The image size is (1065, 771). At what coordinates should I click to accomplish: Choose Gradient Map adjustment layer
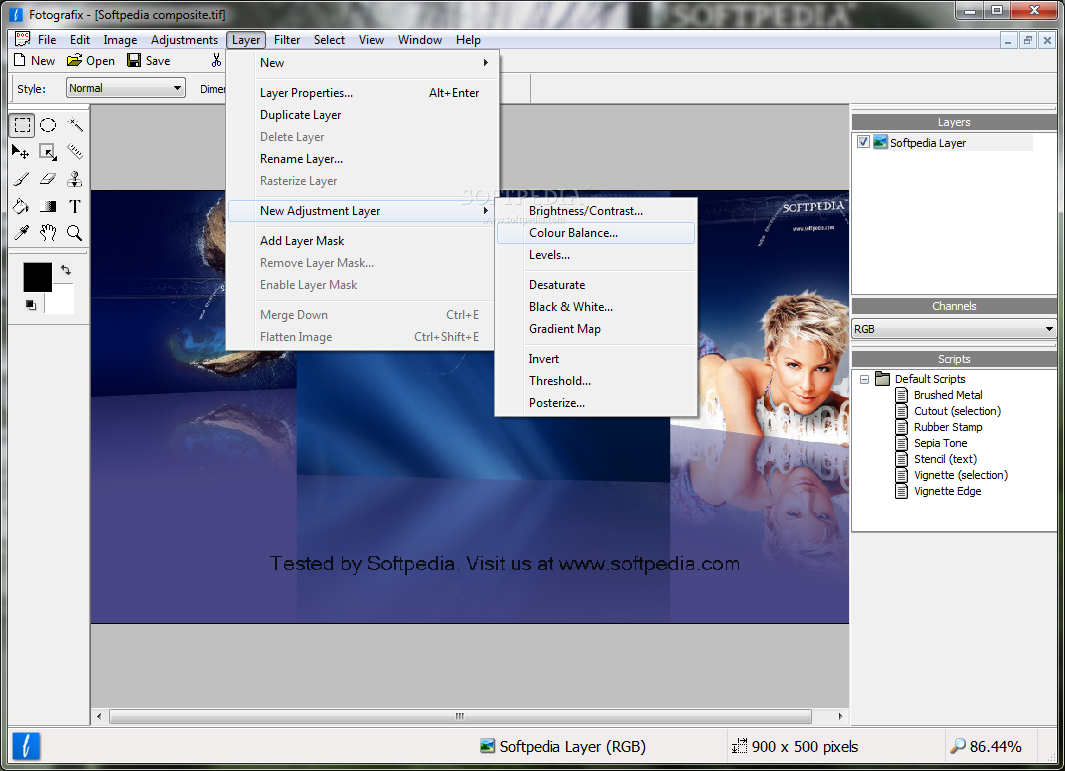pos(596,329)
